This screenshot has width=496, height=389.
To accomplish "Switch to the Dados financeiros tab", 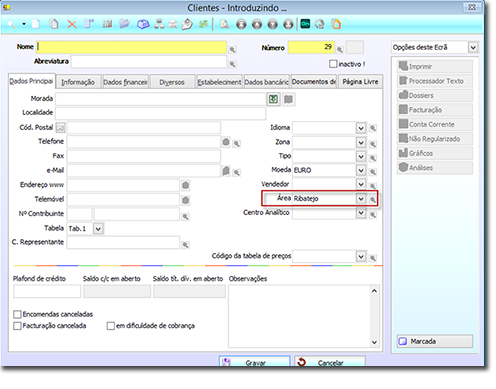I will pos(126,82).
